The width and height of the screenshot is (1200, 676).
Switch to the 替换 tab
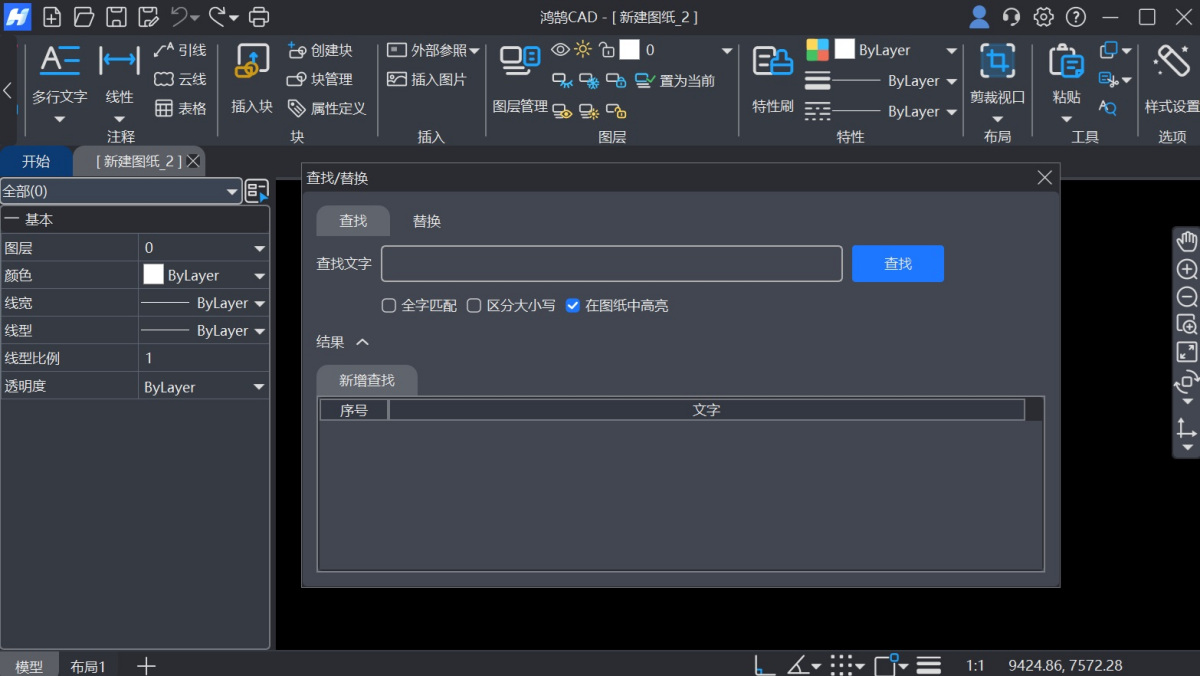point(426,221)
